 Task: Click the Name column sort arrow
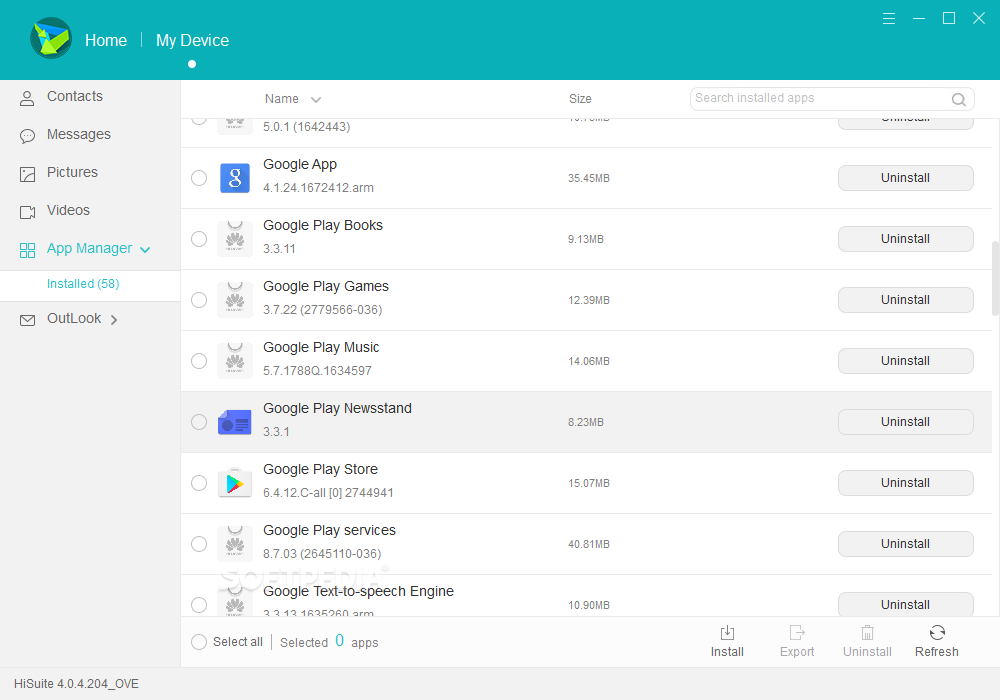pyautogui.click(x=316, y=99)
